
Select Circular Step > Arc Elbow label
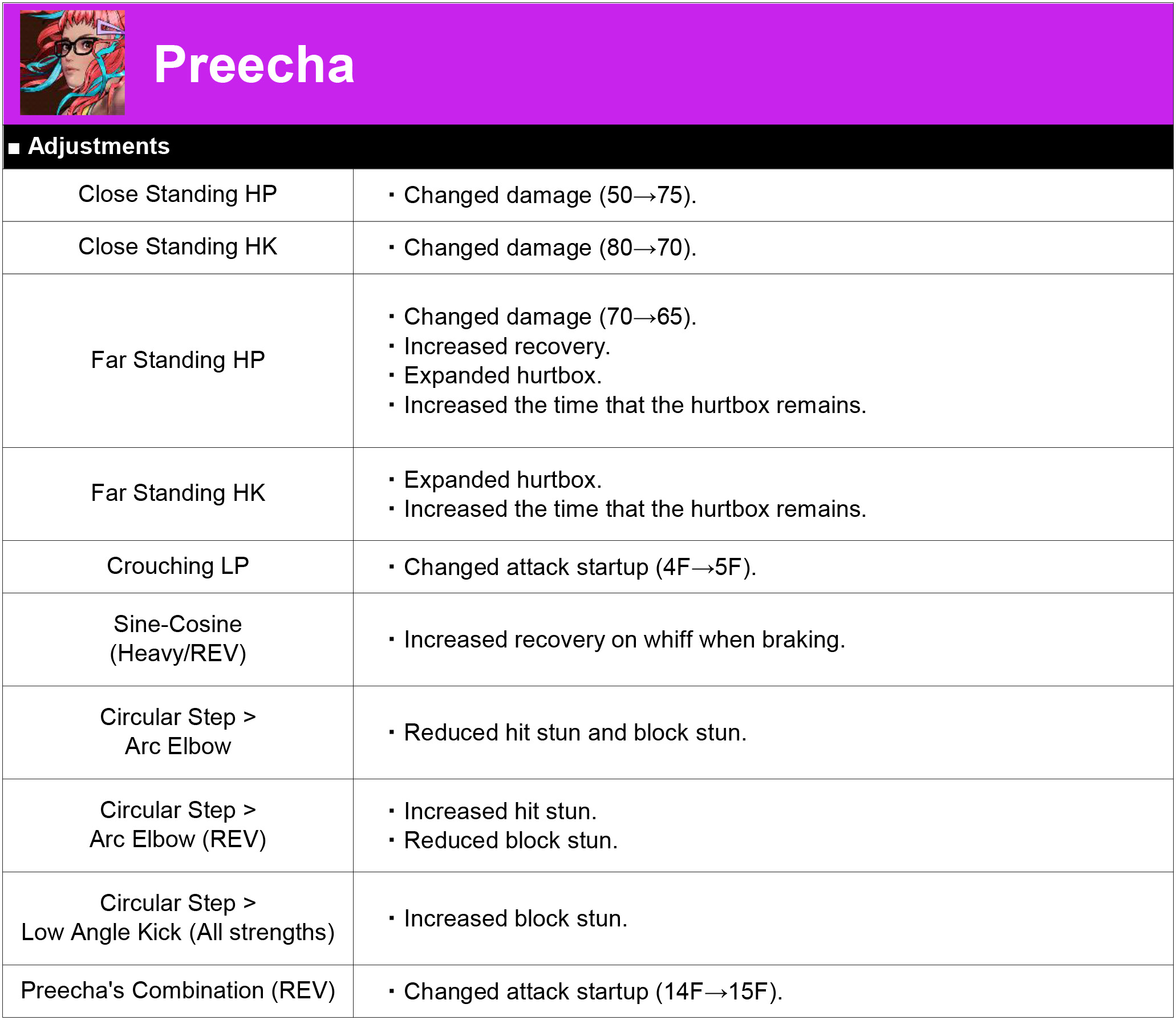[x=178, y=732]
